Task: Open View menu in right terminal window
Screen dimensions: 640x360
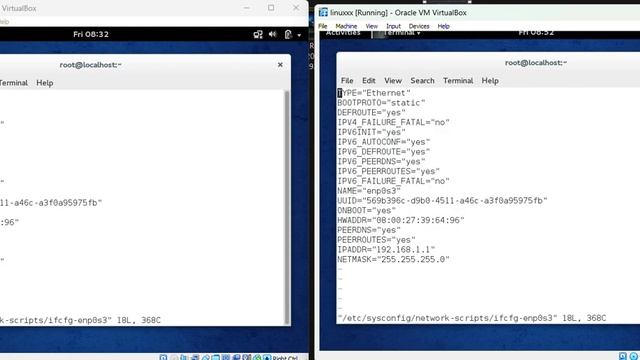Action: pyautogui.click(x=393, y=81)
